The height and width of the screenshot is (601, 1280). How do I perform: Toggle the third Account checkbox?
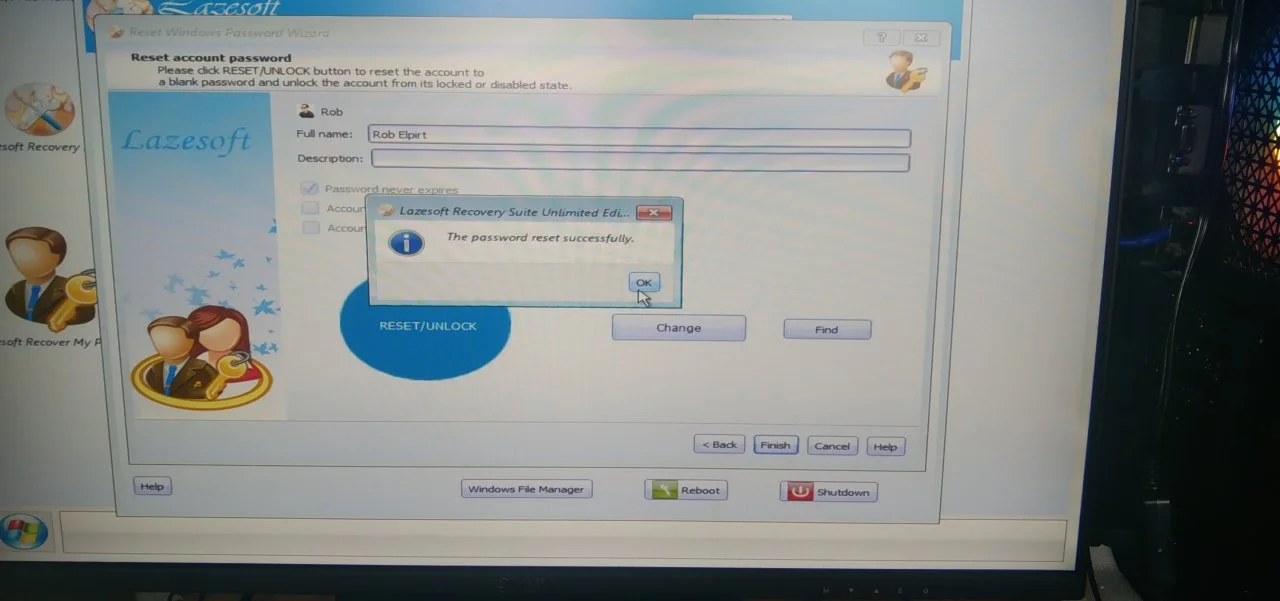[311, 228]
